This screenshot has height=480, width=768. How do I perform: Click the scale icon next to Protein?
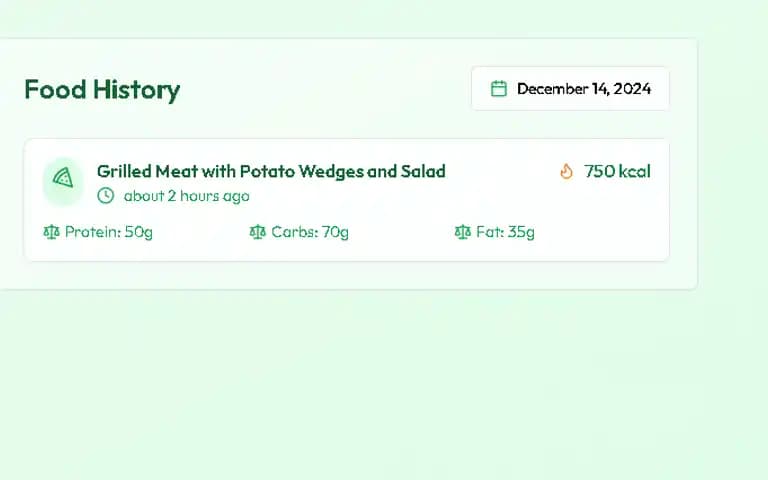click(51, 232)
